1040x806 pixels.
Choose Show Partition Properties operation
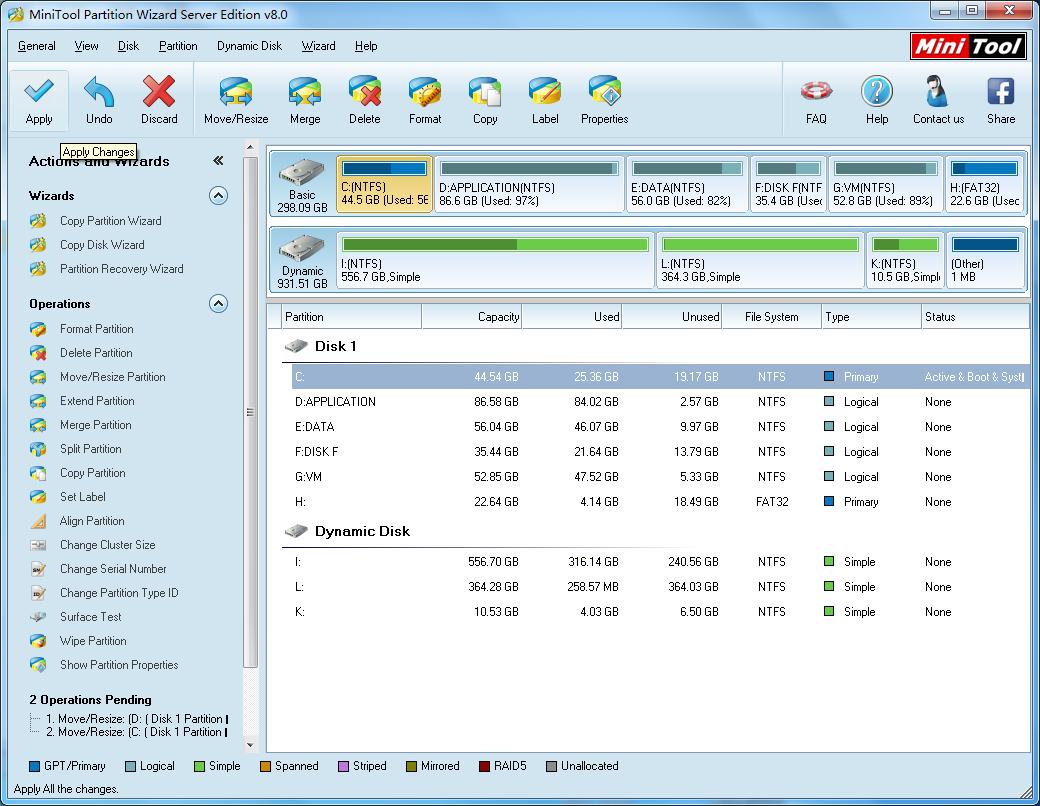tap(119, 665)
